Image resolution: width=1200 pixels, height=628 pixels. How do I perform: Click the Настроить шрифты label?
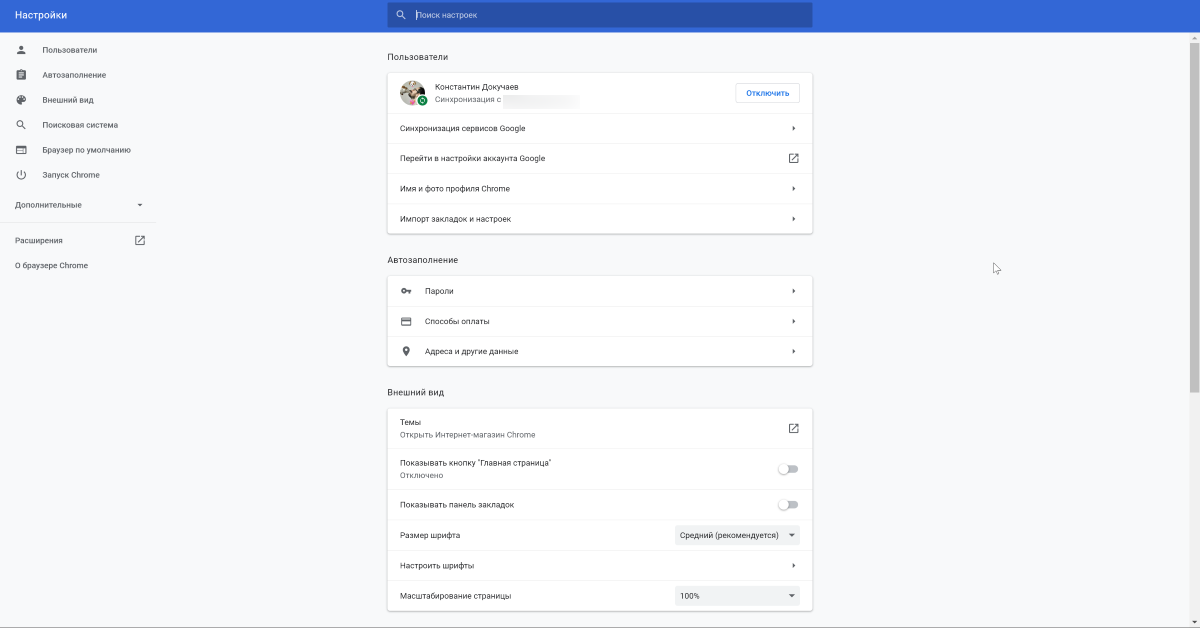point(437,565)
